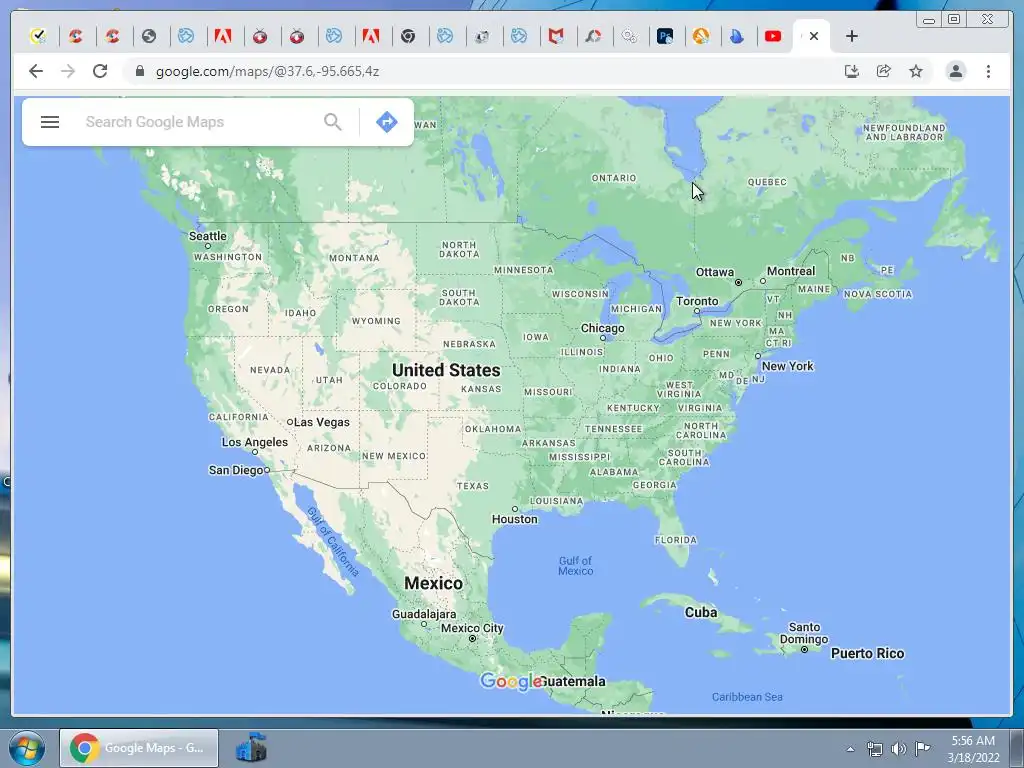Click the Google logo on the map
The width and height of the screenshot is (1024, 768).
coord(511,682)
